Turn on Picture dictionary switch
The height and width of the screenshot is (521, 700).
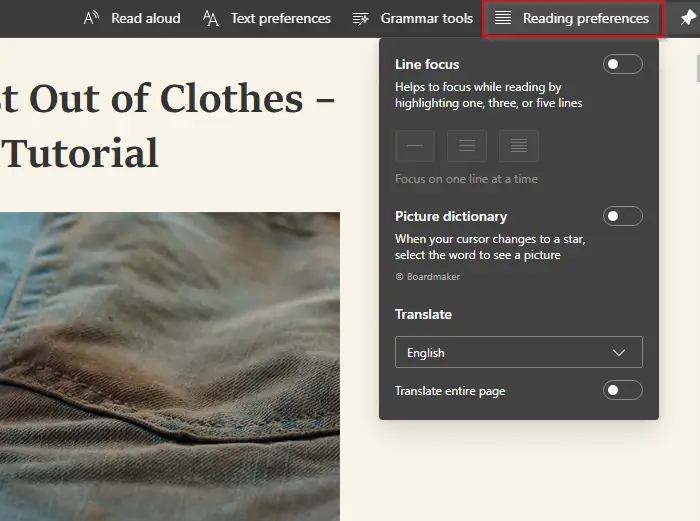623,216
